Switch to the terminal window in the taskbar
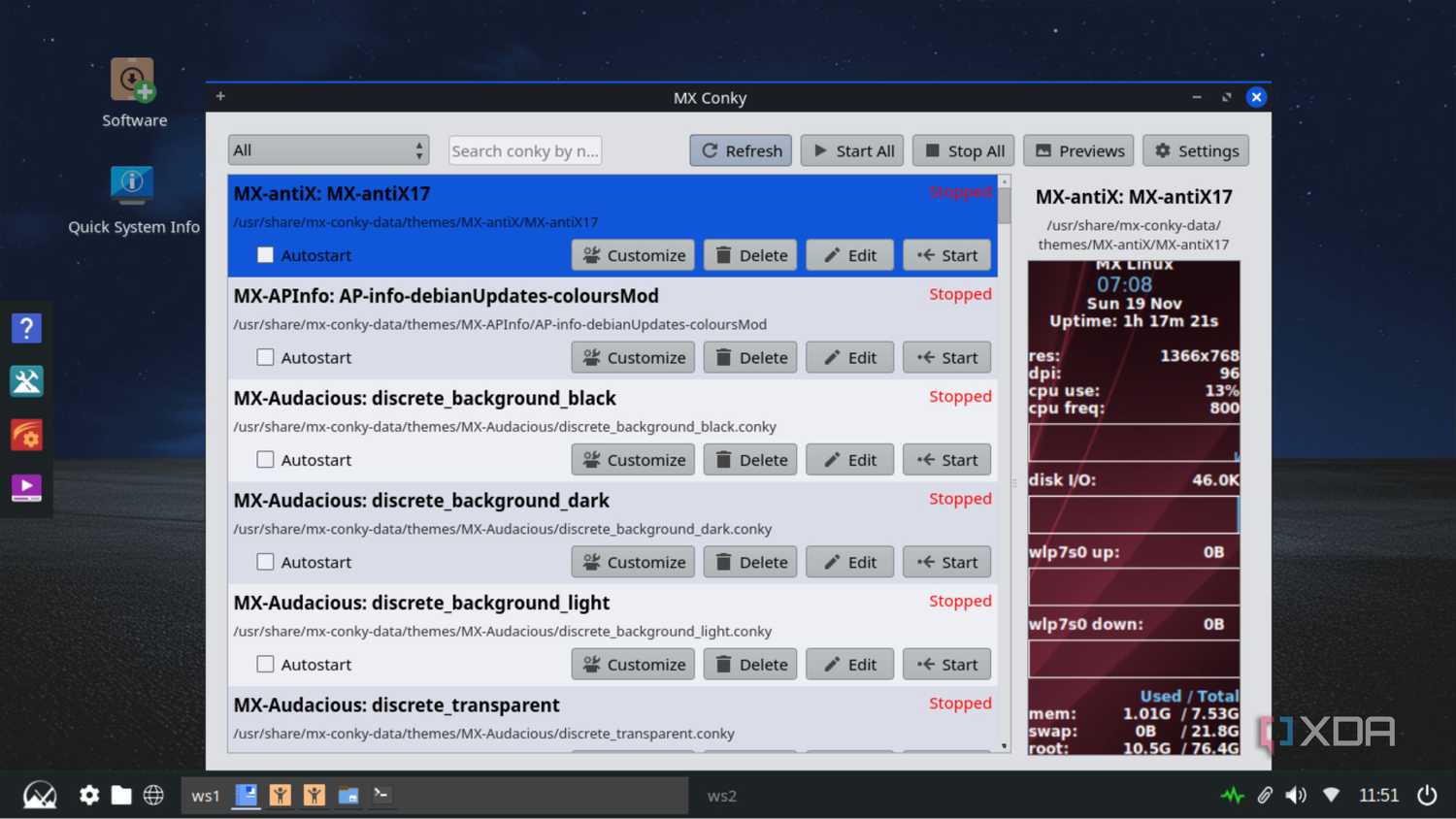The width and height of the screenshot is (1456, 819). (x=382, y=796)
